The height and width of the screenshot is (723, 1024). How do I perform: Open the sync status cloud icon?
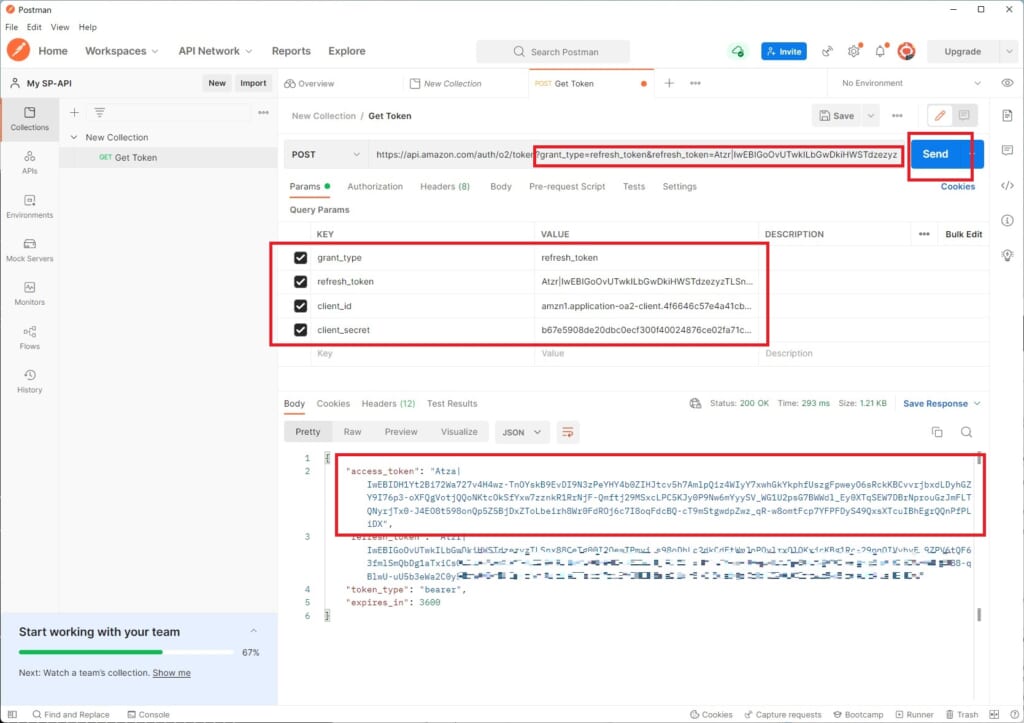[x=737, y=51]
